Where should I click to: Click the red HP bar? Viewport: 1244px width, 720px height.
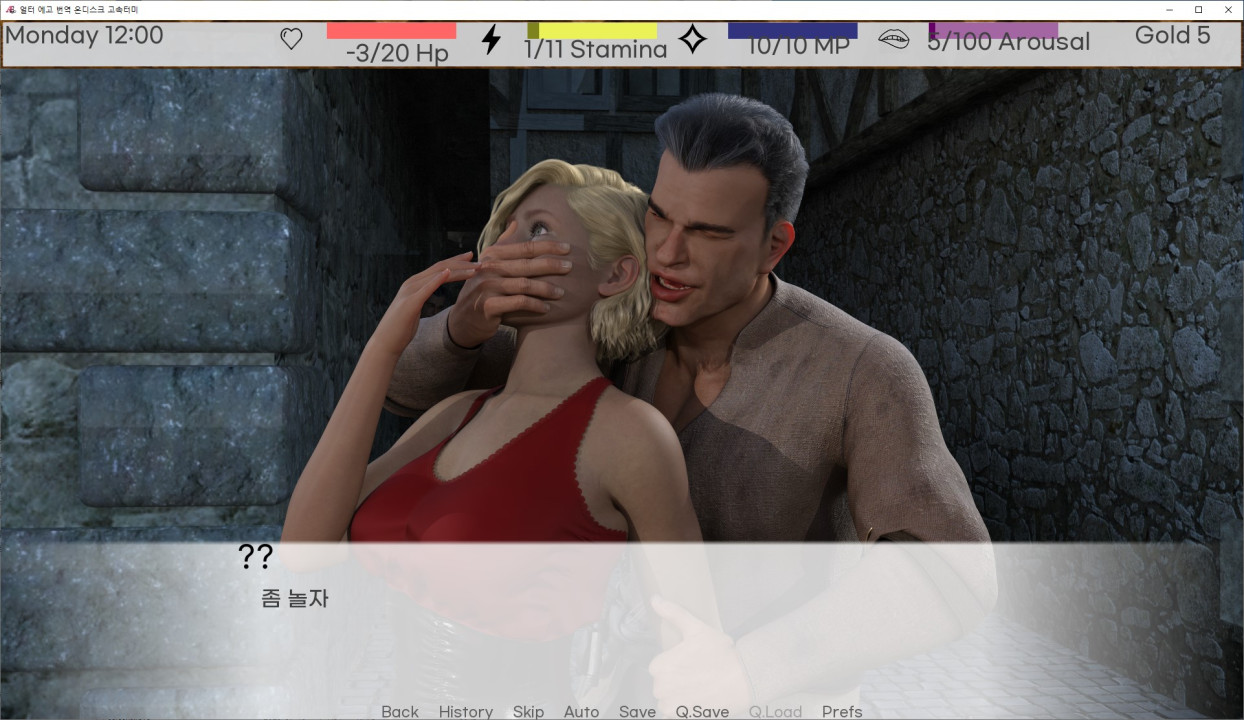(391, 31)
